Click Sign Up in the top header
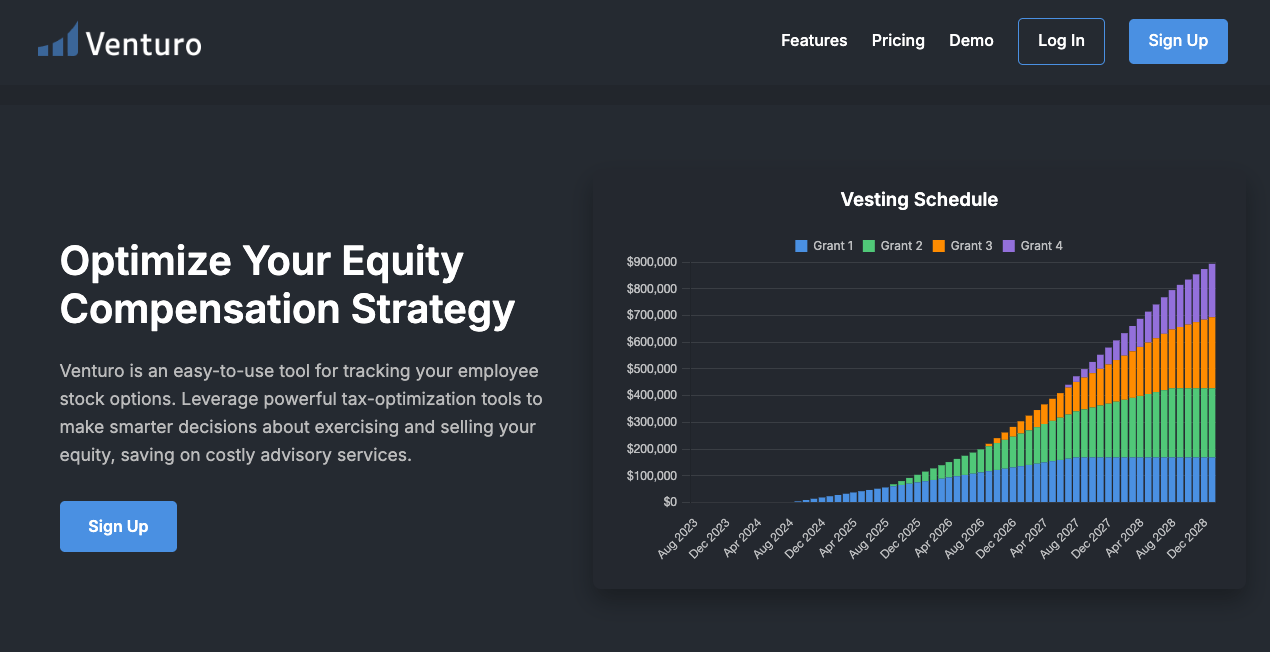The width and height of the screenshot is (1270, 652). 1178,41
